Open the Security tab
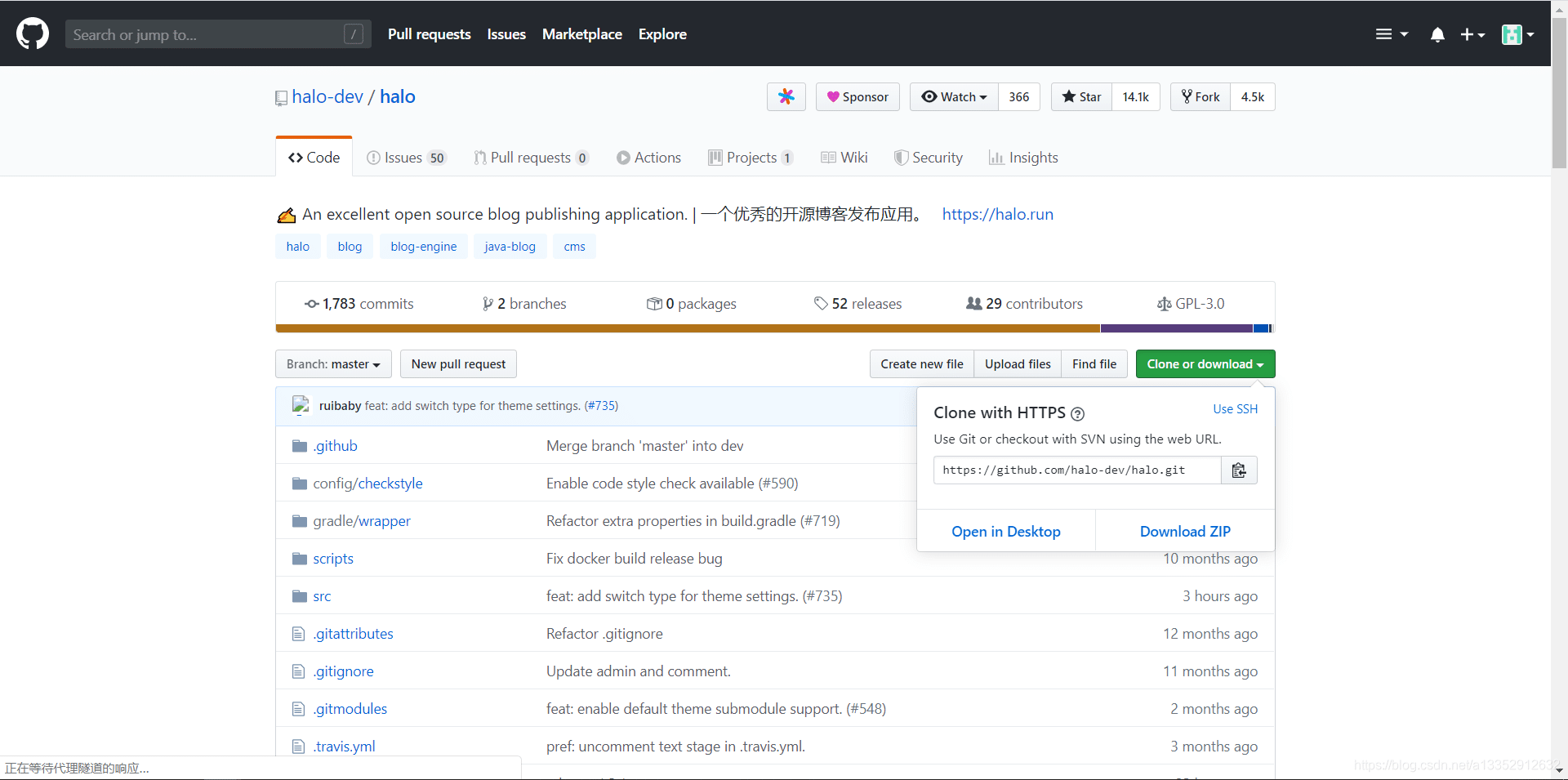 click(929, 158)
